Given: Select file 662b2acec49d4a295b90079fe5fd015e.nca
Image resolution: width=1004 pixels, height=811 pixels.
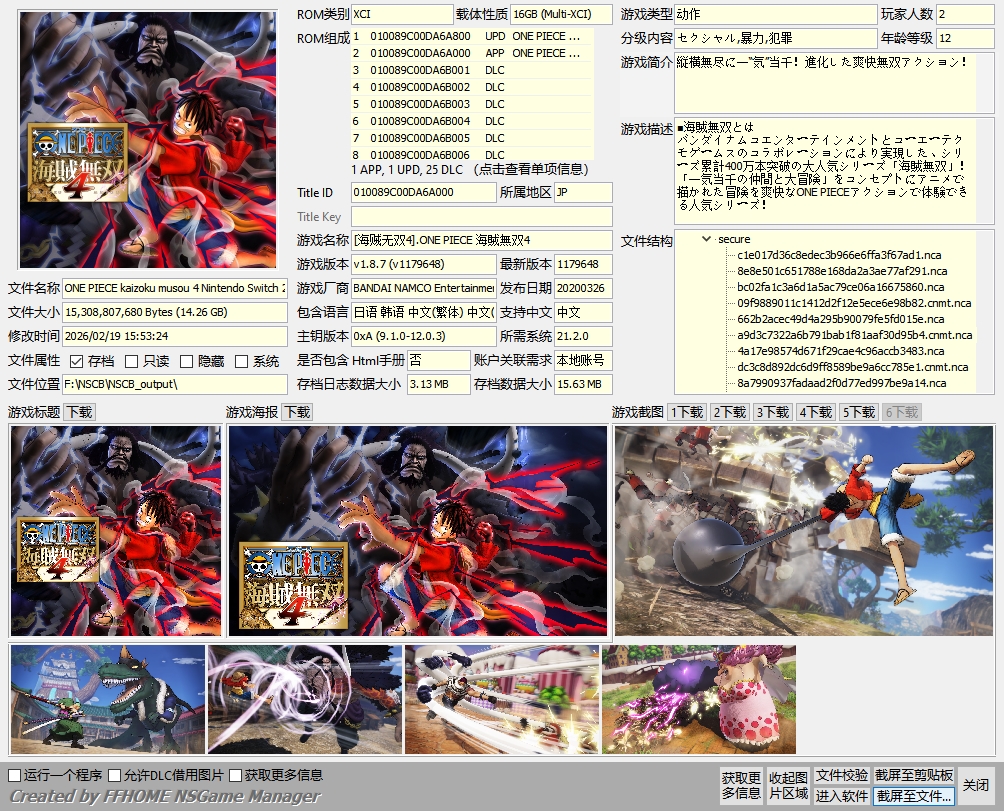Looking at the screenshot, I should pyautogui.click(x=840, y=319).
